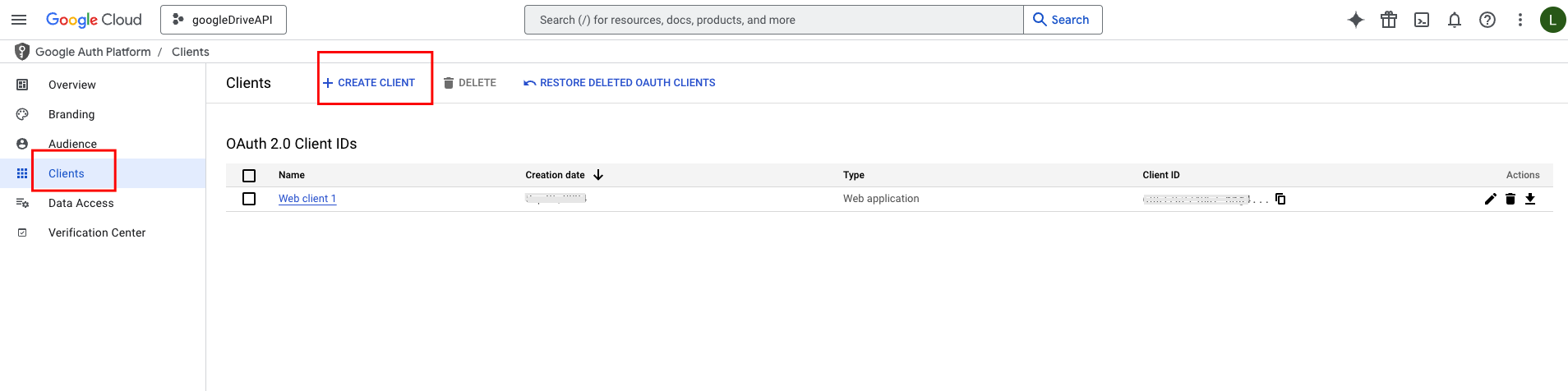Focus the resources search field

(x=773, y=20)
